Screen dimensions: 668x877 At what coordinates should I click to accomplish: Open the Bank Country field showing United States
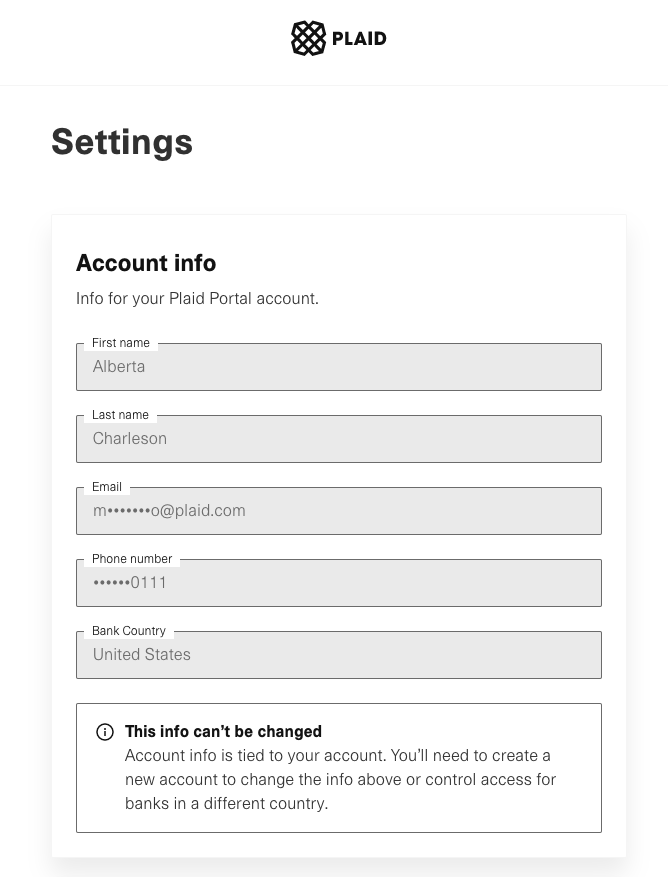click(338, 655)
